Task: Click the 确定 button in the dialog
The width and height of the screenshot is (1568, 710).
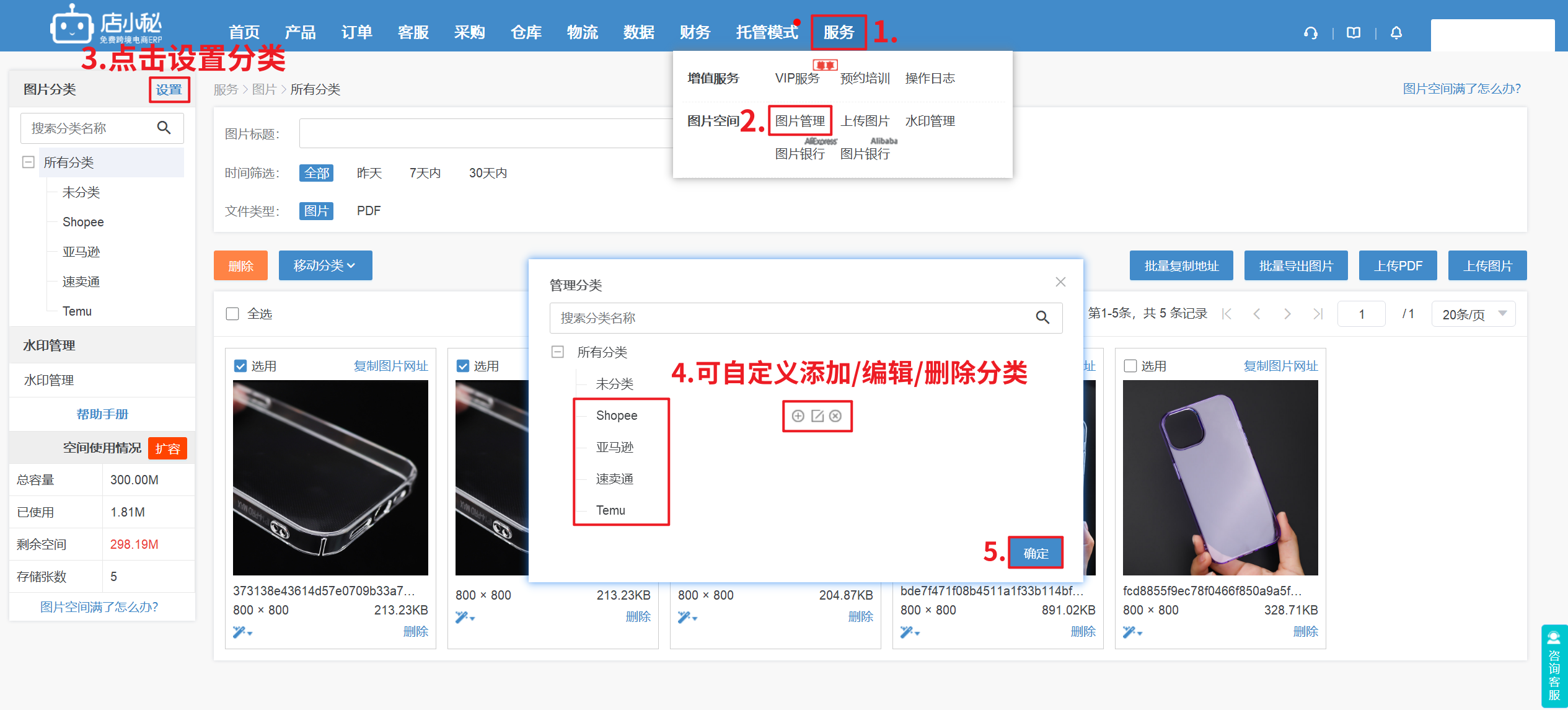Action: [x=1036, y=552]
